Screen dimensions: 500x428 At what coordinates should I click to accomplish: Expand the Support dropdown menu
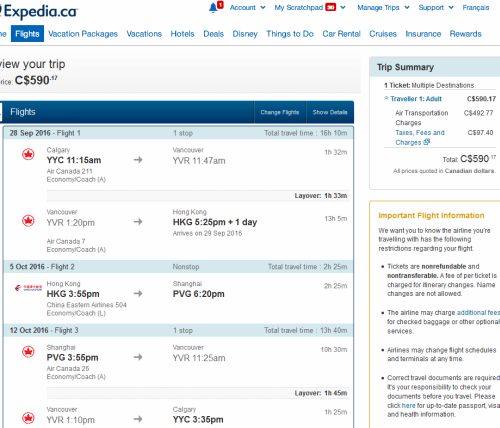pyautogui.click(x=436, y=7)
